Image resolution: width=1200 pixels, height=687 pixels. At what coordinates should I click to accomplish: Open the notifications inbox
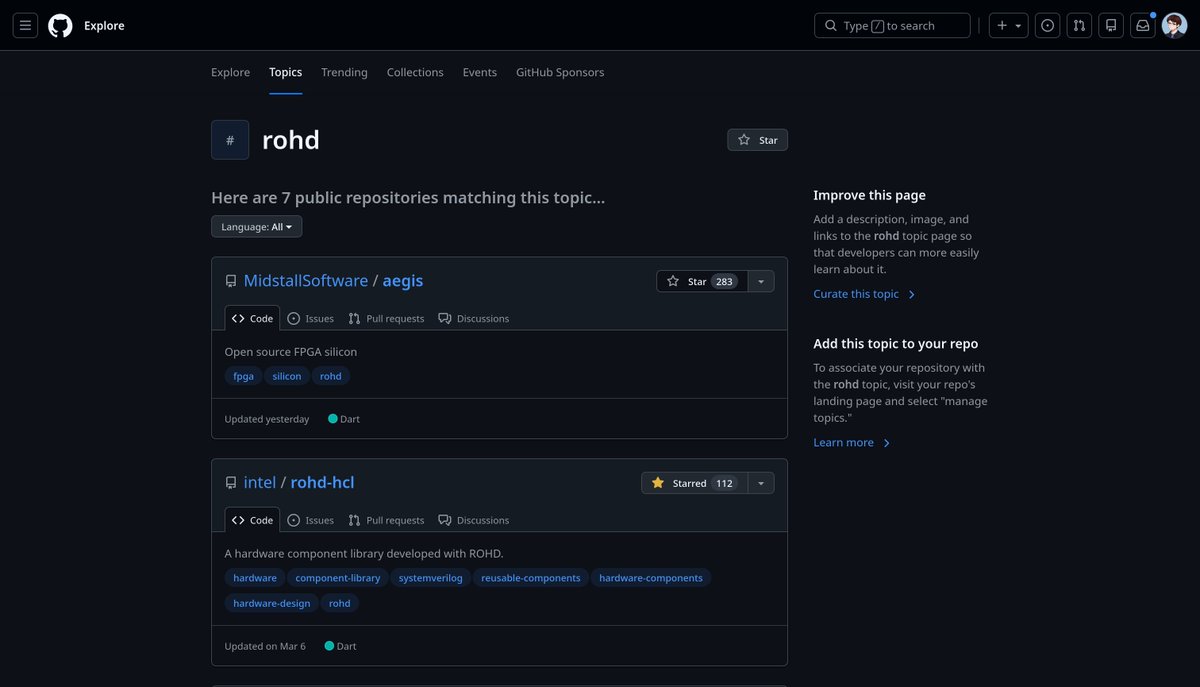click(1143, 26)
